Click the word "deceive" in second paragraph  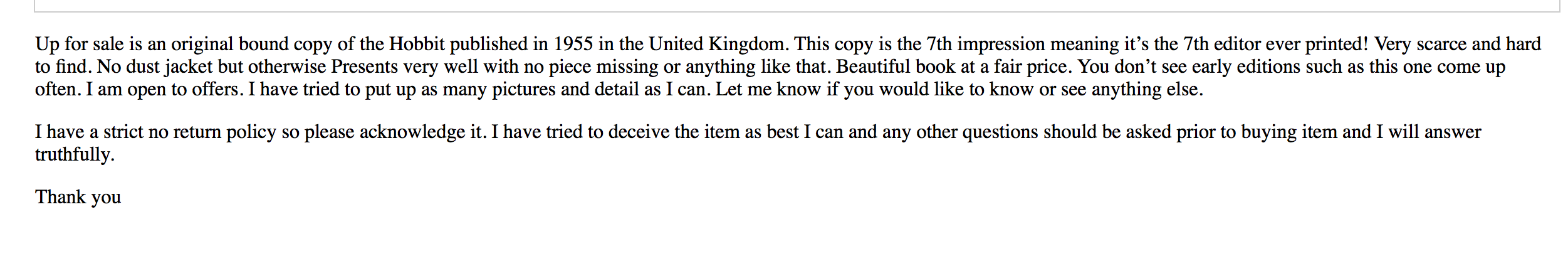pyautogui.click(x=639, y=132)
